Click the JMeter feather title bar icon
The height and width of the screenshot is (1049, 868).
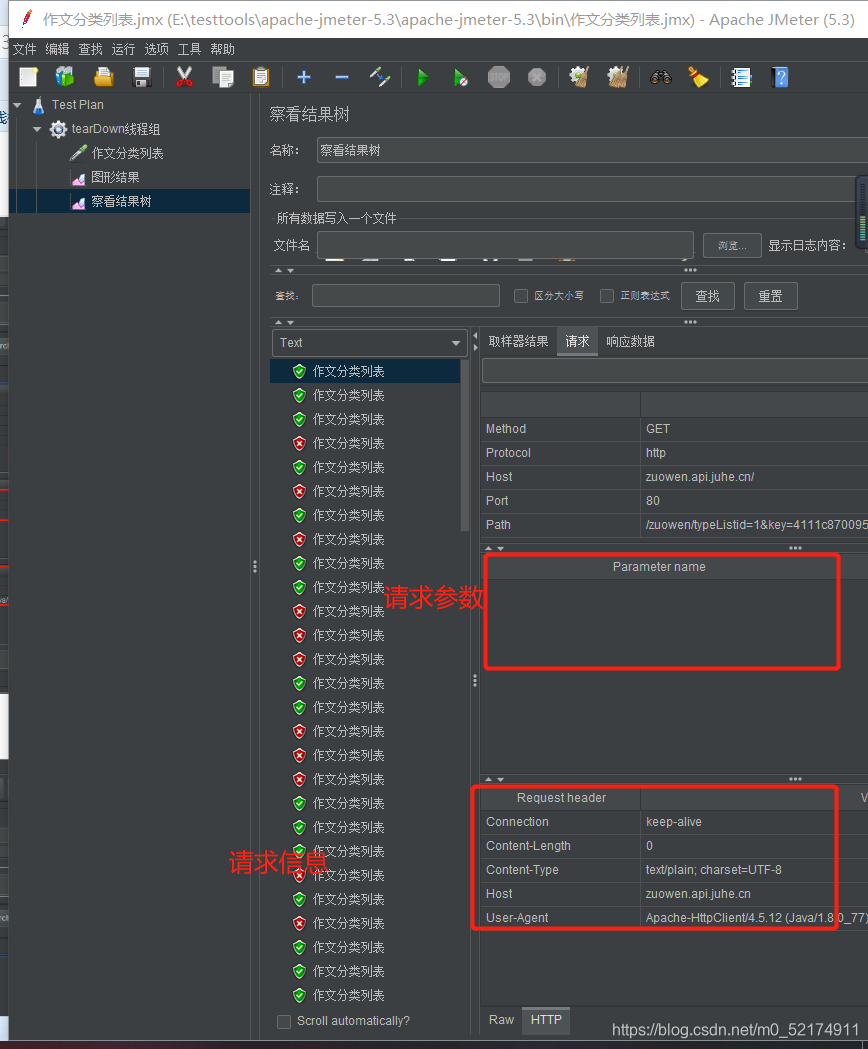click(27, 18)
